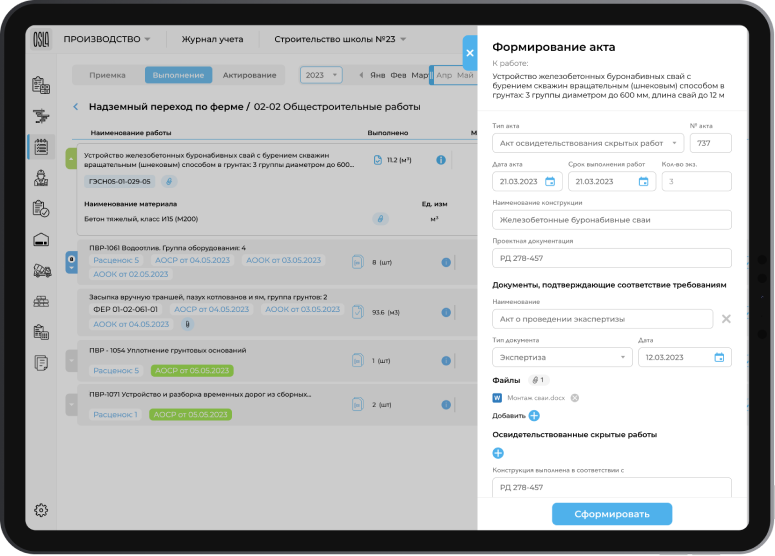The image size is (775, 556).
Task: Remove the Монтаж сваи.docx attachment
Action: [x=575, y=398]
